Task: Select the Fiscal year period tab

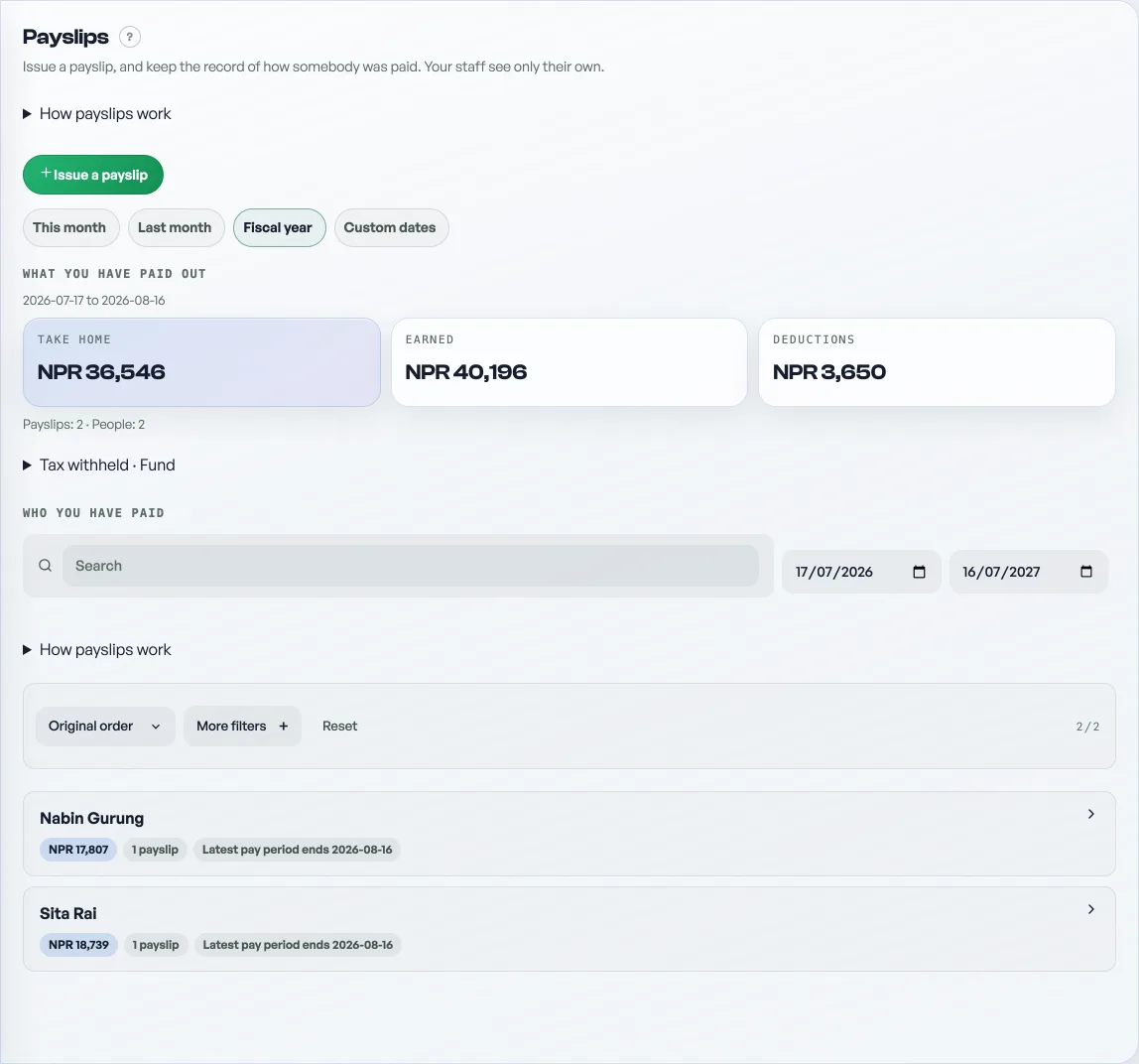Action: [279, 227]
